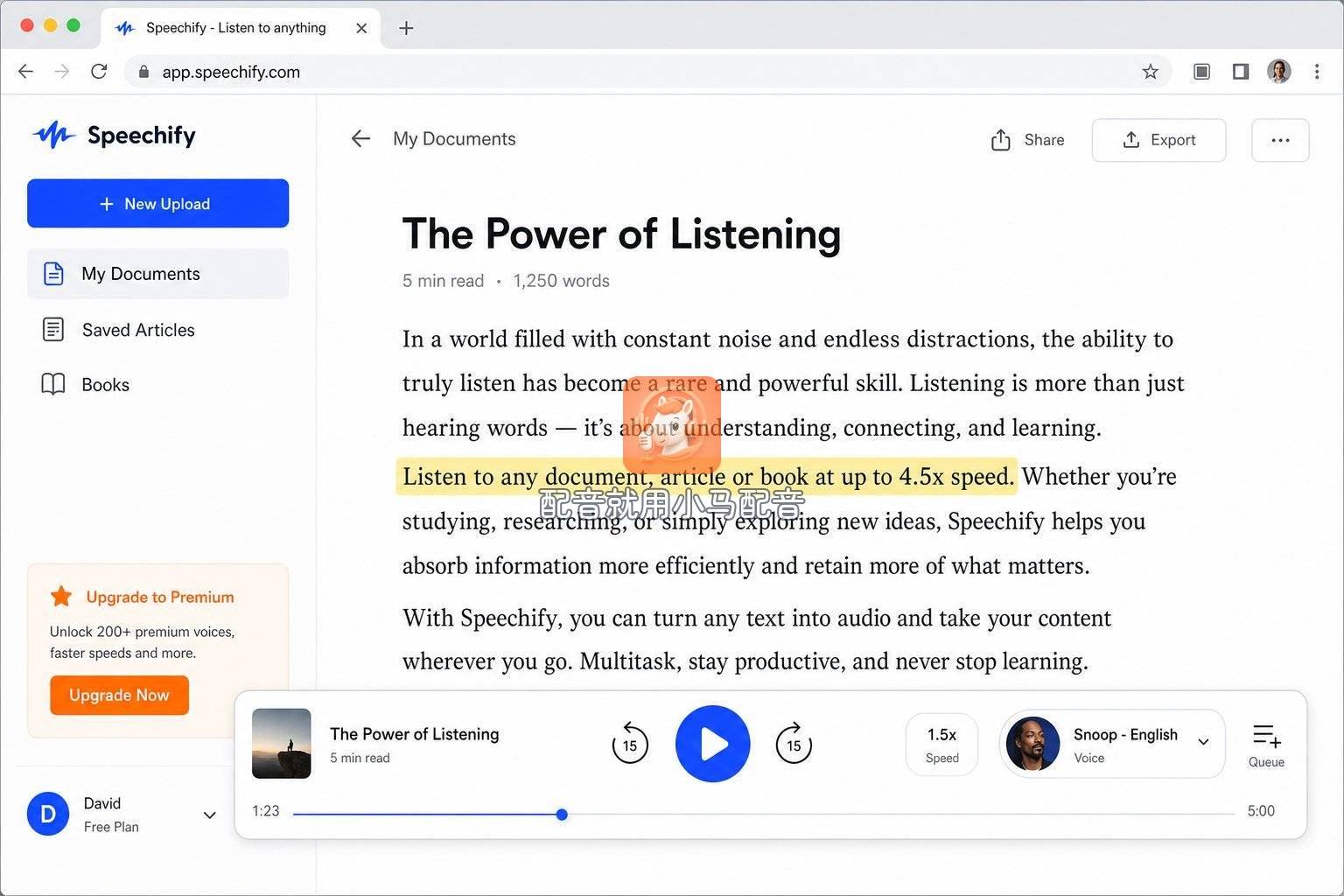
Task: Share the document
Action: pyautogui.click(x=1027, y=140)
